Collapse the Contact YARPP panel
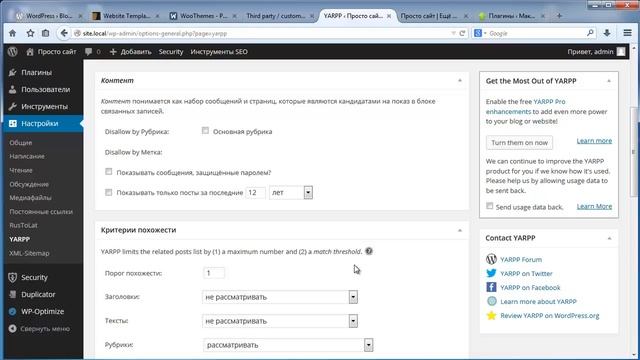 pyautogui.click(x=609, y=238)
